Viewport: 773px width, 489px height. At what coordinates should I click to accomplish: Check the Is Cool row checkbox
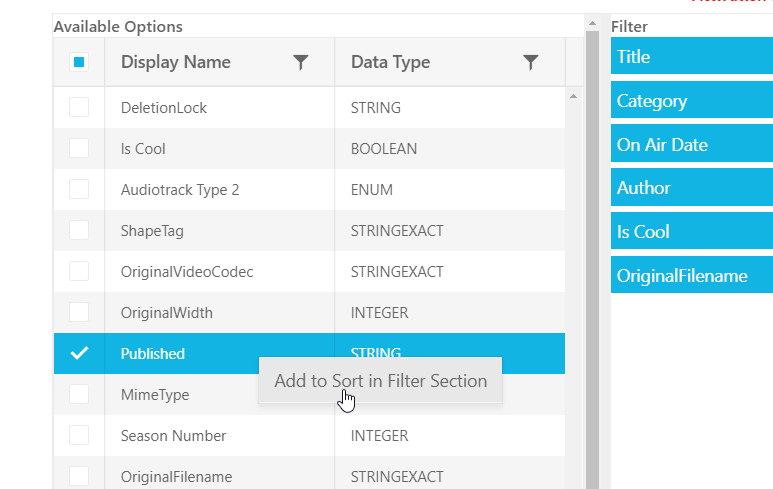coord(79,148)
